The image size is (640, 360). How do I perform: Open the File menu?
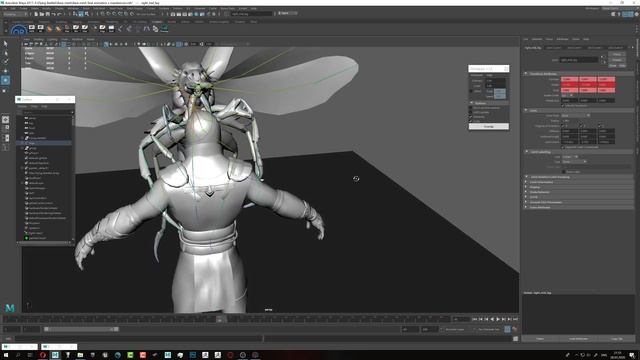pyautogui.click(x=4, y=8)
